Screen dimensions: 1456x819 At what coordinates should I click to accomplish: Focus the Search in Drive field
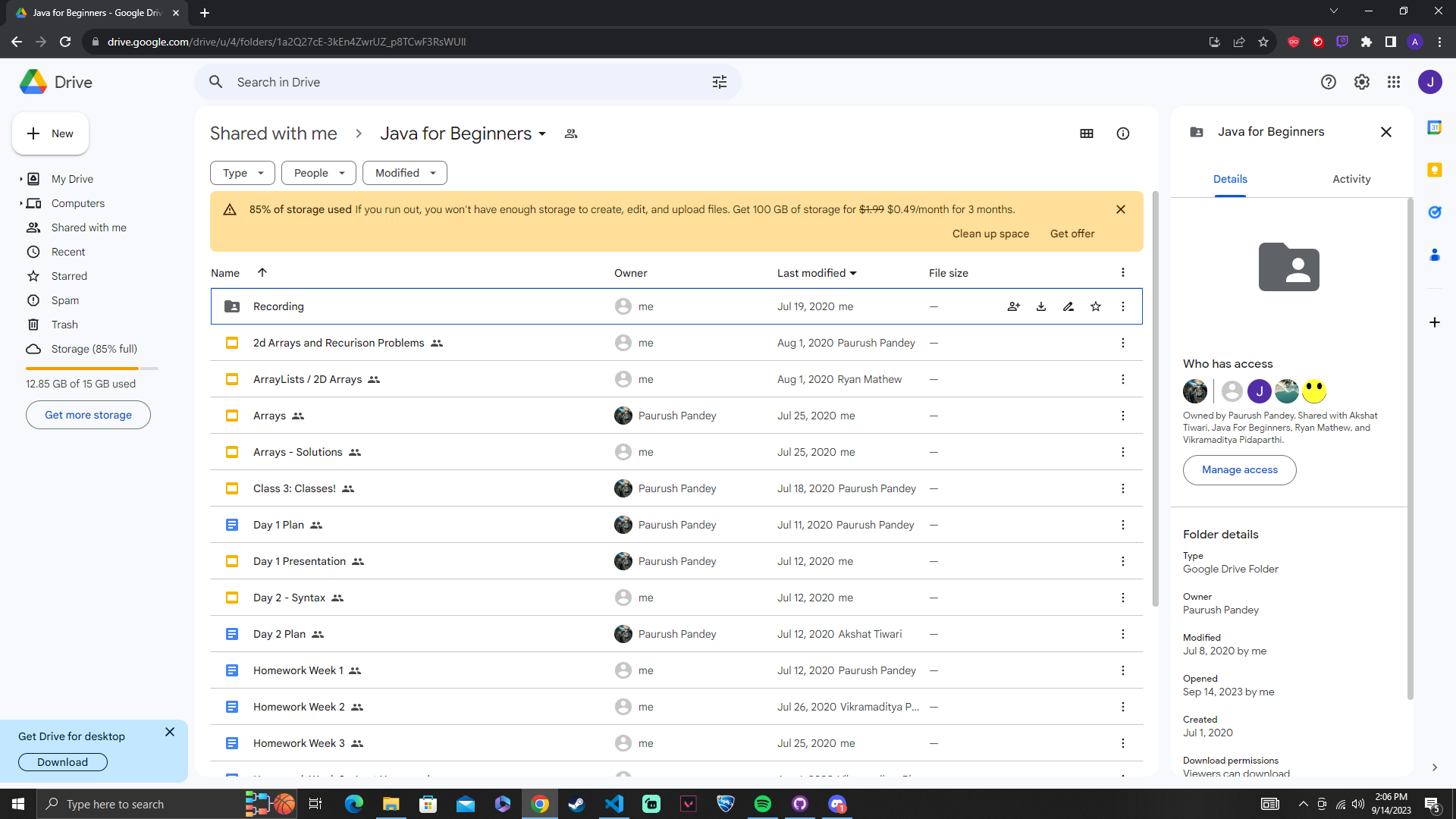(x=468, y=82)
